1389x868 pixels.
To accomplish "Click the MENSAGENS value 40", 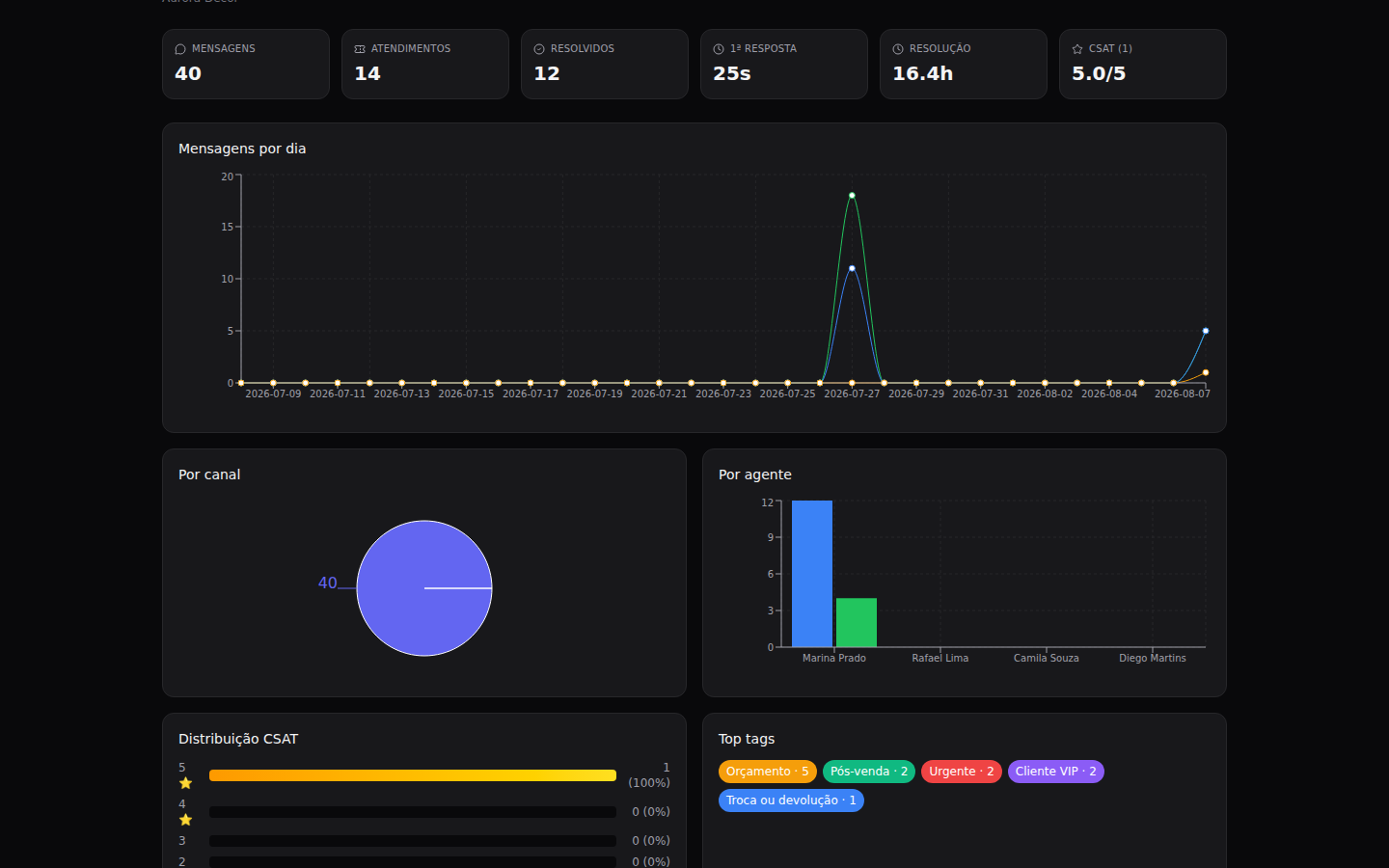I will coord(188,74).
